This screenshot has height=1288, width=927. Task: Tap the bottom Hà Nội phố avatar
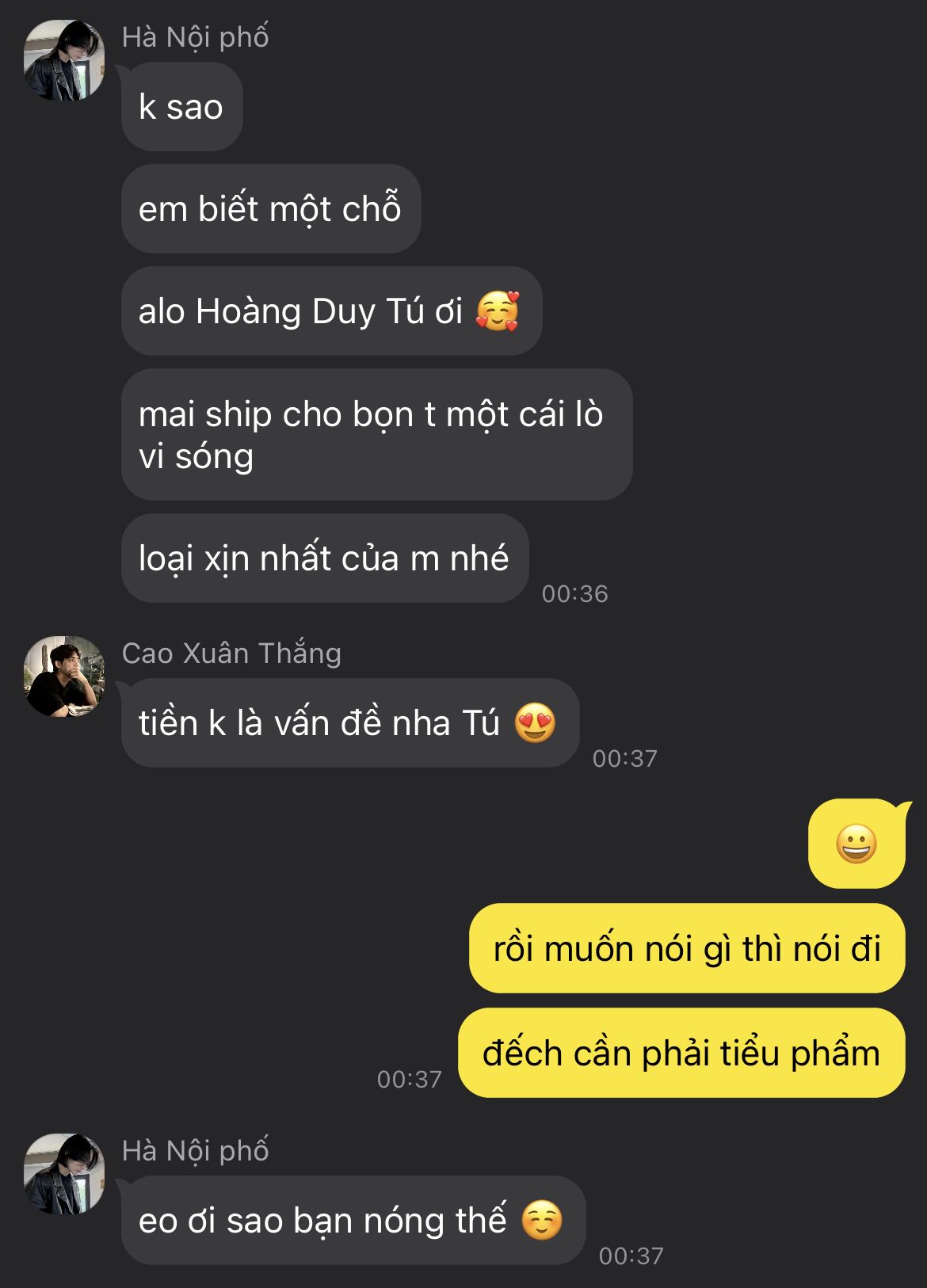(64, 1173)
